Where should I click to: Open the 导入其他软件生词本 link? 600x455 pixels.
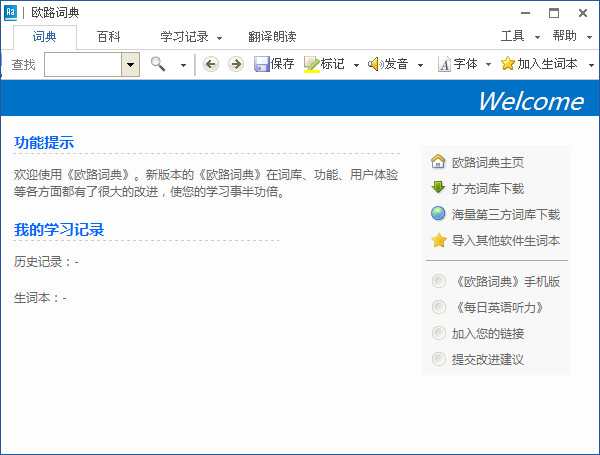(505, 241)
